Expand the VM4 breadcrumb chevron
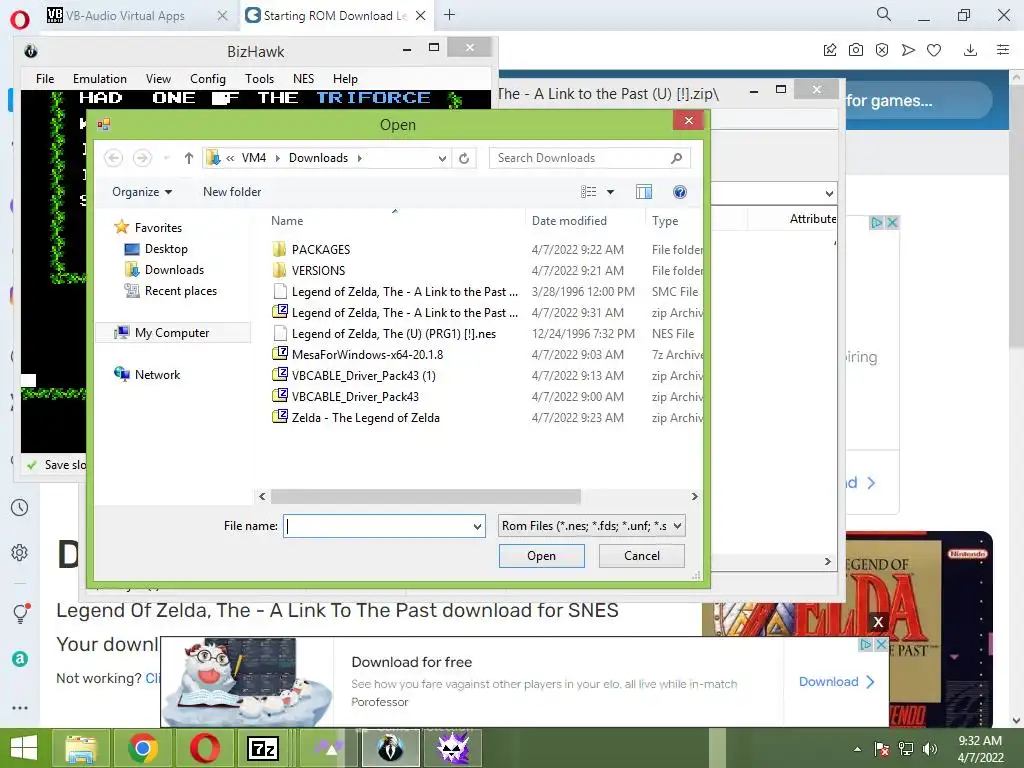Image resolution: width=1024 pixels, height=768 pixels. pos(277,158)
